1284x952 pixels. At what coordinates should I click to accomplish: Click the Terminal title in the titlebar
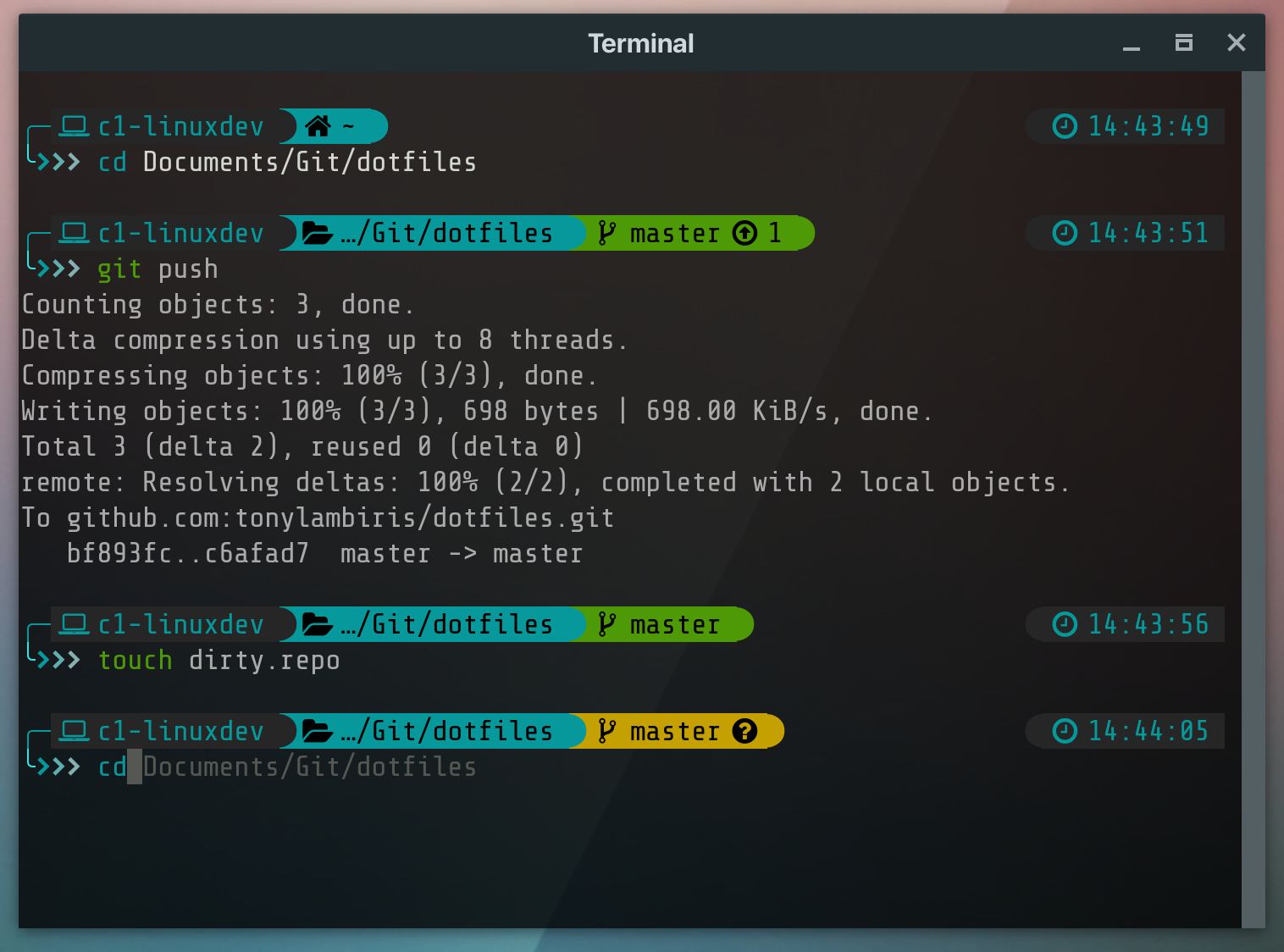pos(641,42)
